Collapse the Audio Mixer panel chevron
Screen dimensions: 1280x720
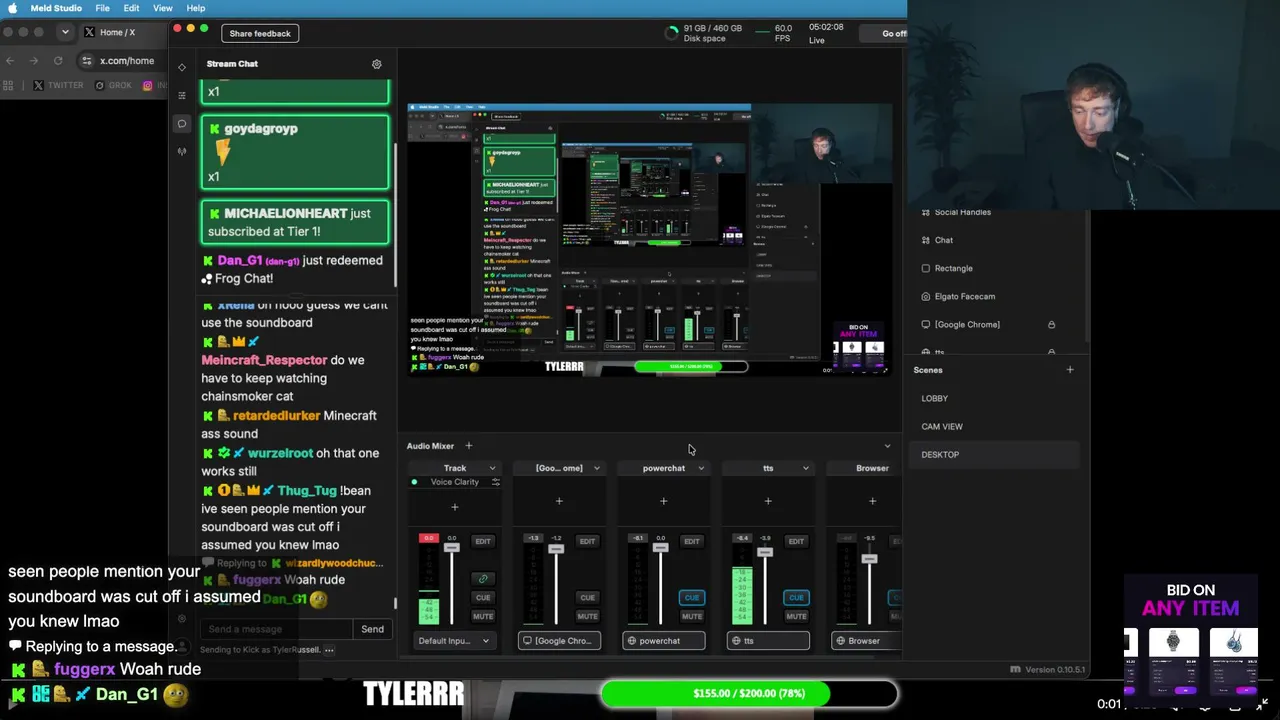887,446
